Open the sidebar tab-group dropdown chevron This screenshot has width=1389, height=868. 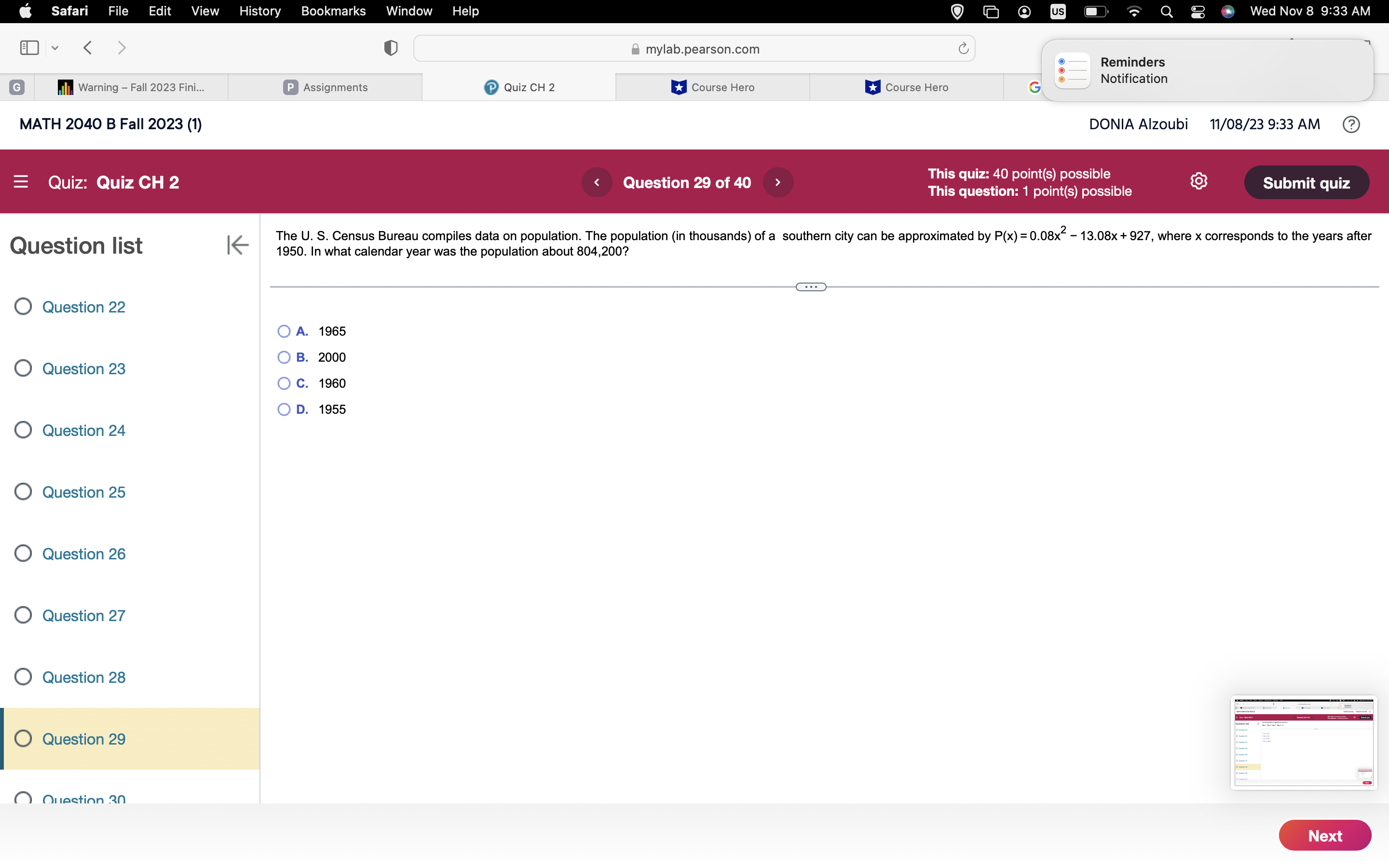54,48
